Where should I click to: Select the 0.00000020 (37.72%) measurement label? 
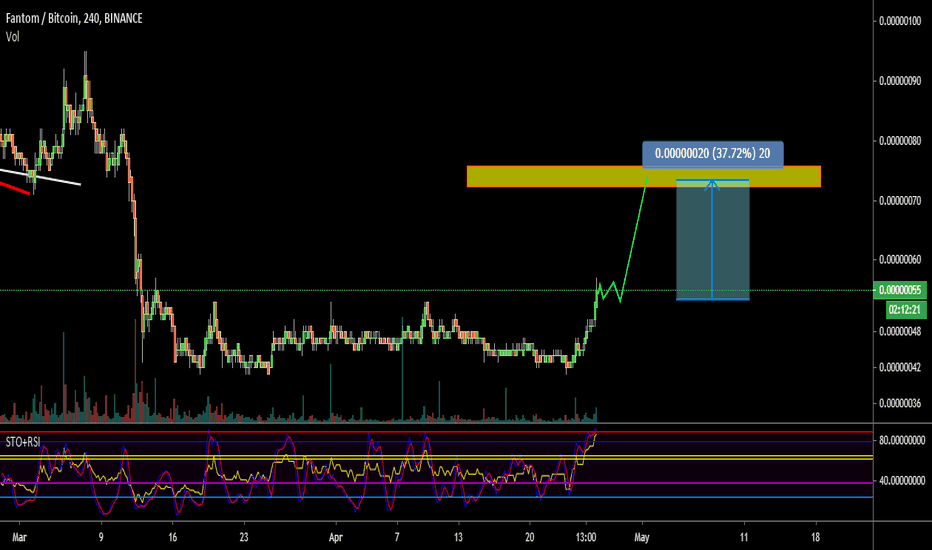(x=713, y=154)
